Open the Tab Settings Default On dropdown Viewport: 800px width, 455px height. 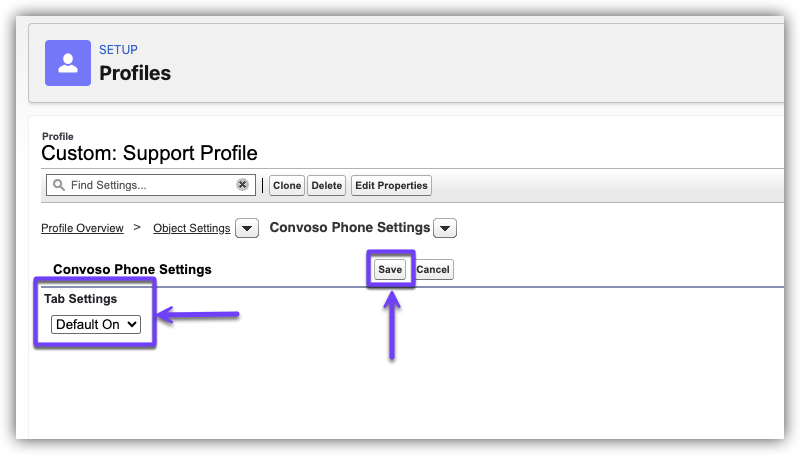(x=96, y=324)
